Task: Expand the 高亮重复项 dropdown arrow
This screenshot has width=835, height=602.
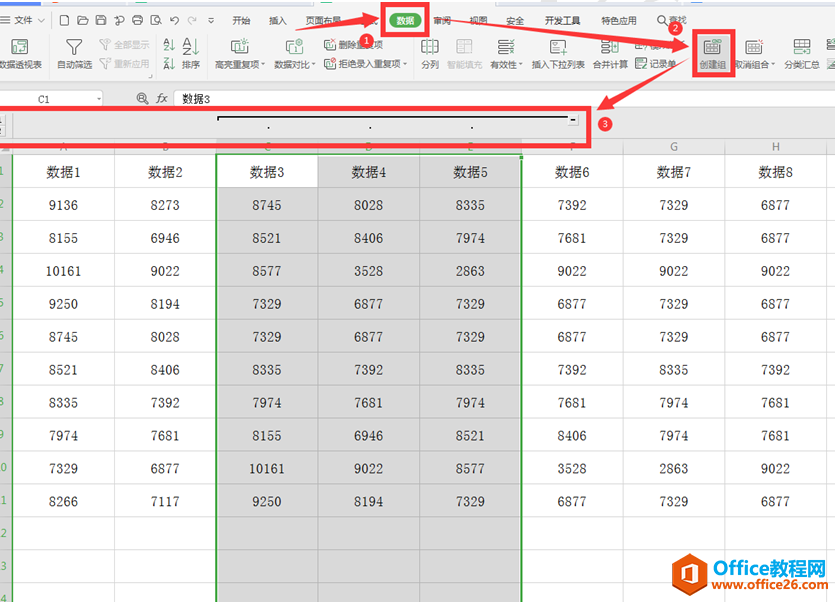Action: pos(263,64)
